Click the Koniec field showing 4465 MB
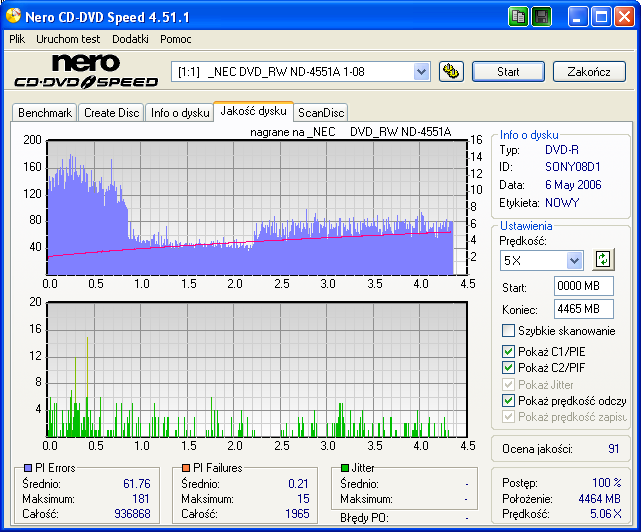The height and width of the screenshot is (532, 641). (584, 309)
